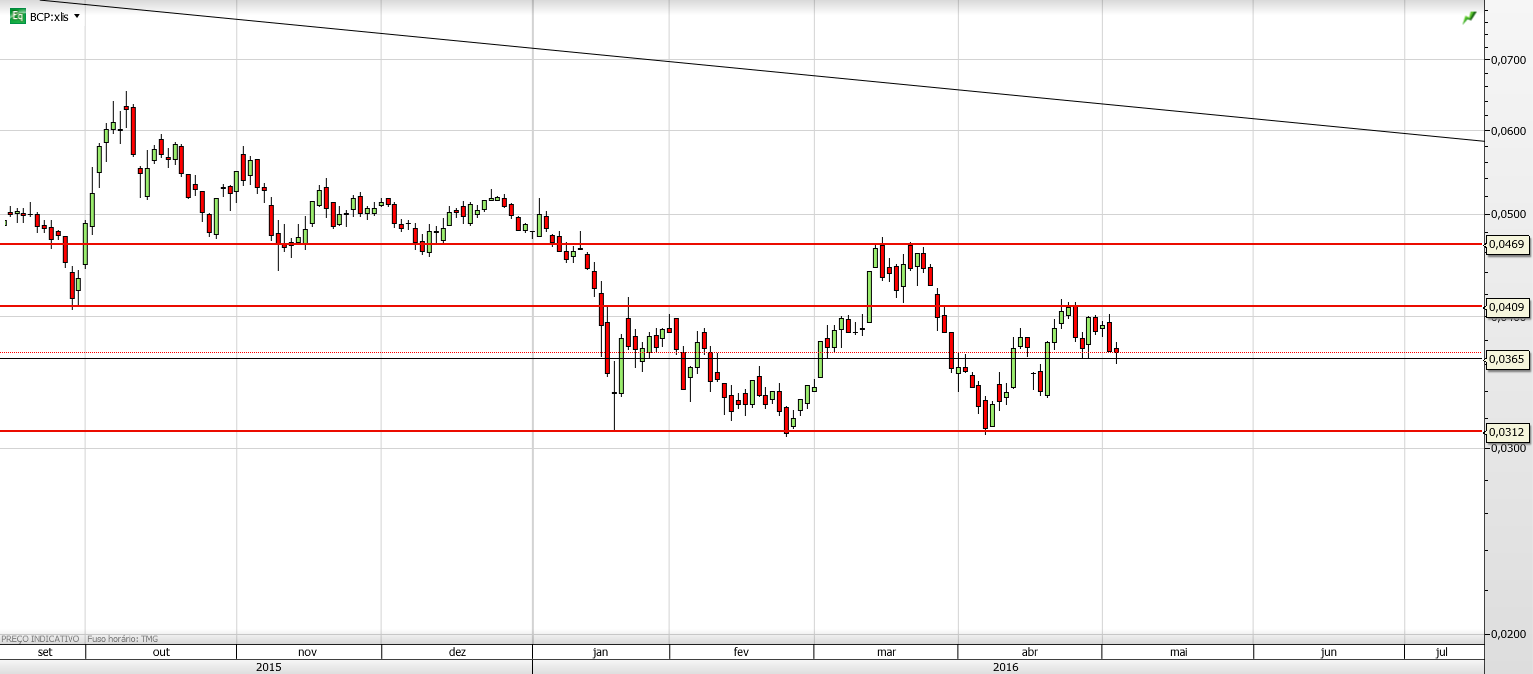
Task: Click the 0,0700 price axis value
Action: pos(1508,61)
